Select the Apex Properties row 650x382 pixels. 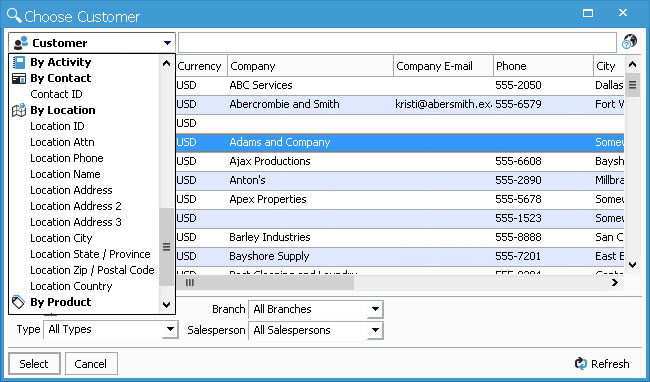pyautogui.click(x=400, y=199)
